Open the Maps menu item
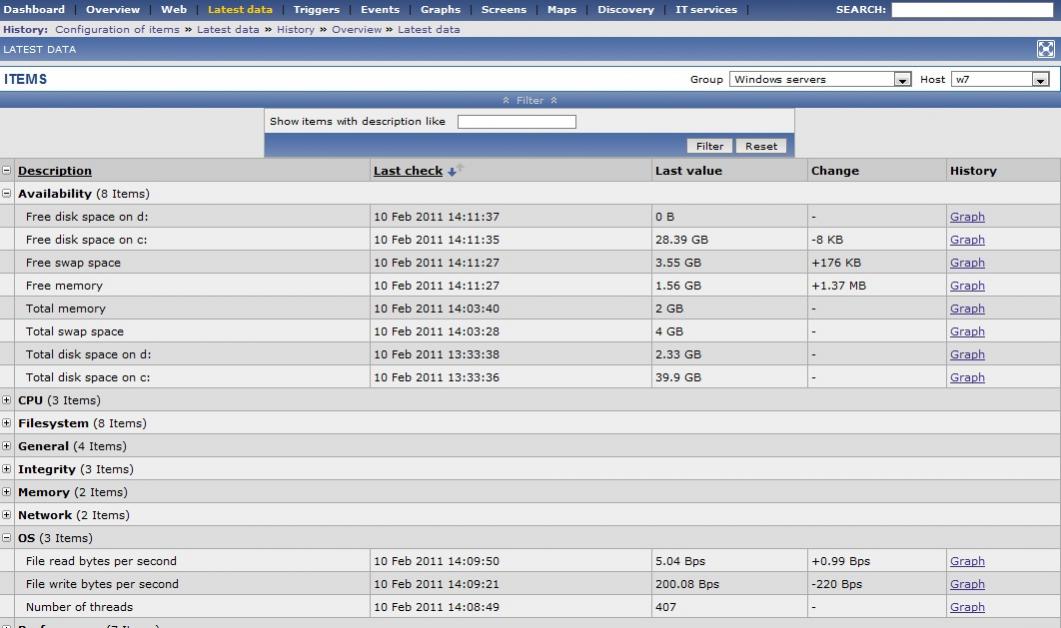This screenshot has width=1061, height=628. point(562,9)
